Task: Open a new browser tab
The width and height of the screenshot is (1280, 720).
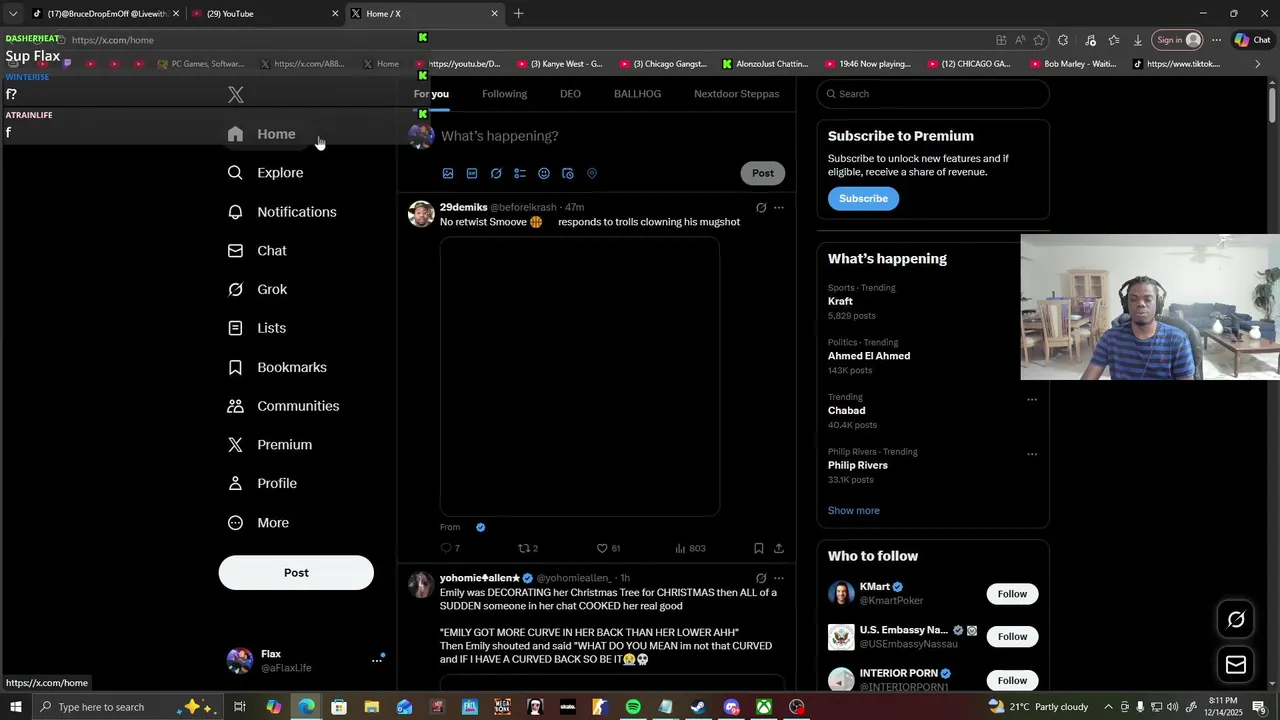Action: coord(518,14)
